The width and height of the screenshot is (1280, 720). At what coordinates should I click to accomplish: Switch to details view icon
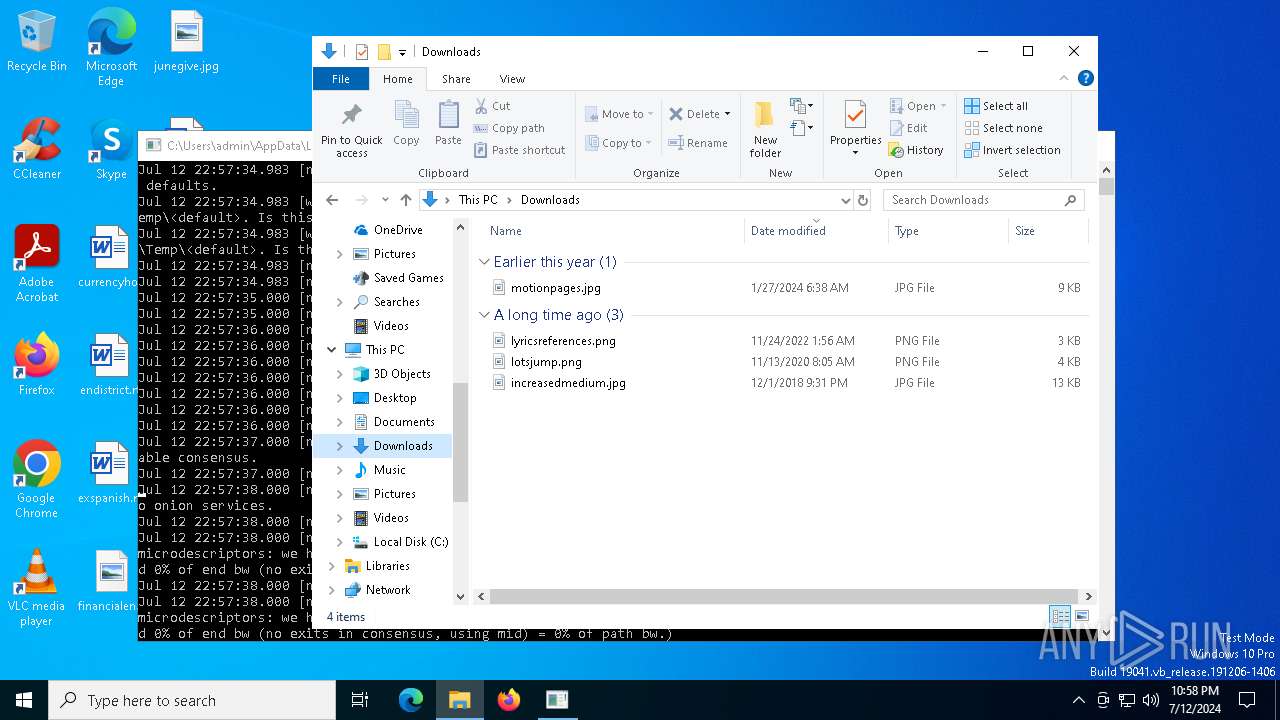[1060, 617]
